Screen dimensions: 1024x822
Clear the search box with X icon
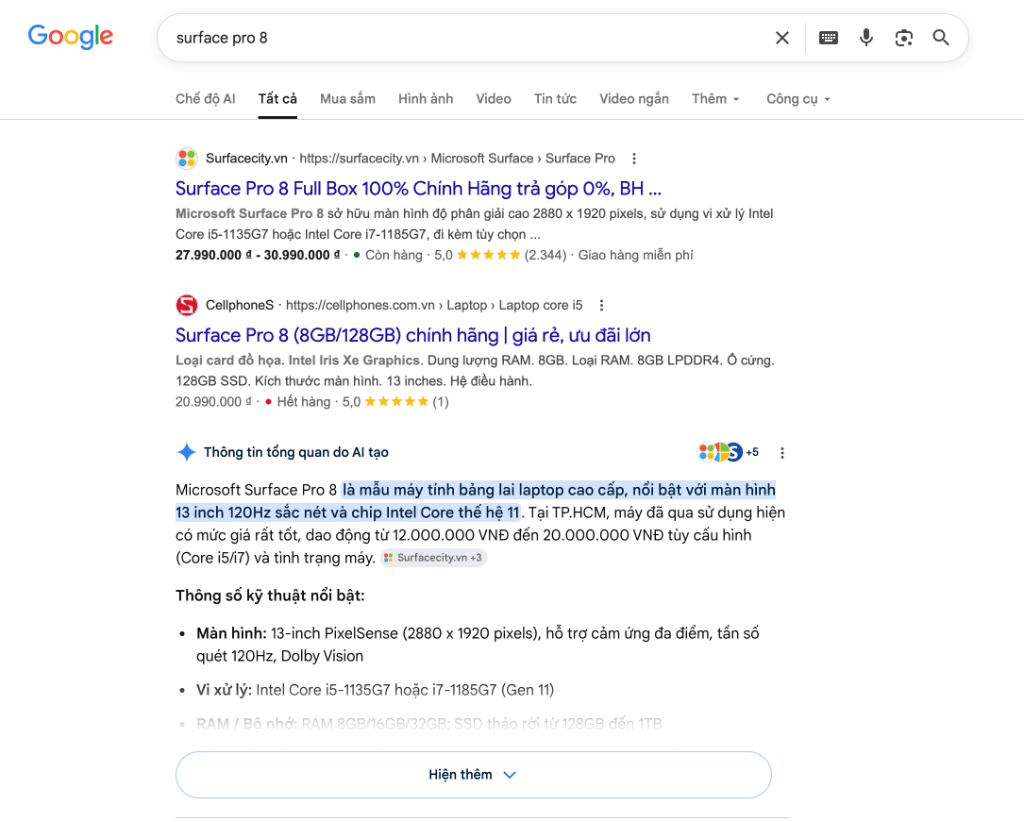tap(782, 38)
